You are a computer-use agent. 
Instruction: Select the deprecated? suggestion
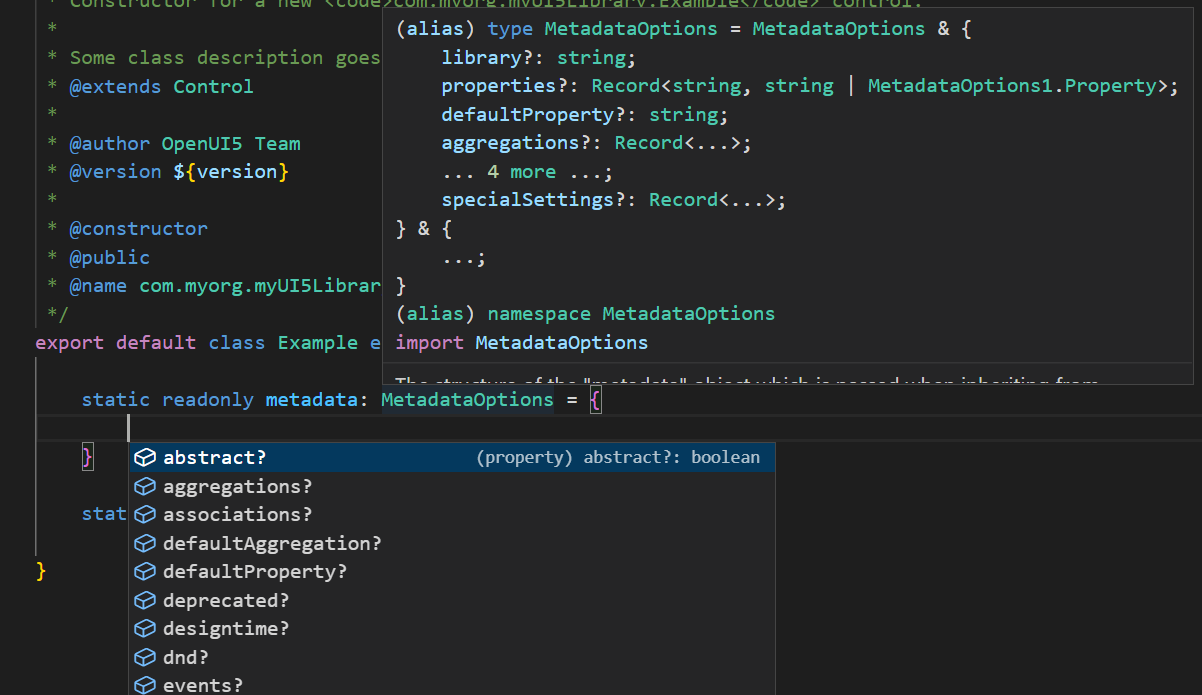(x=452, y=601)
